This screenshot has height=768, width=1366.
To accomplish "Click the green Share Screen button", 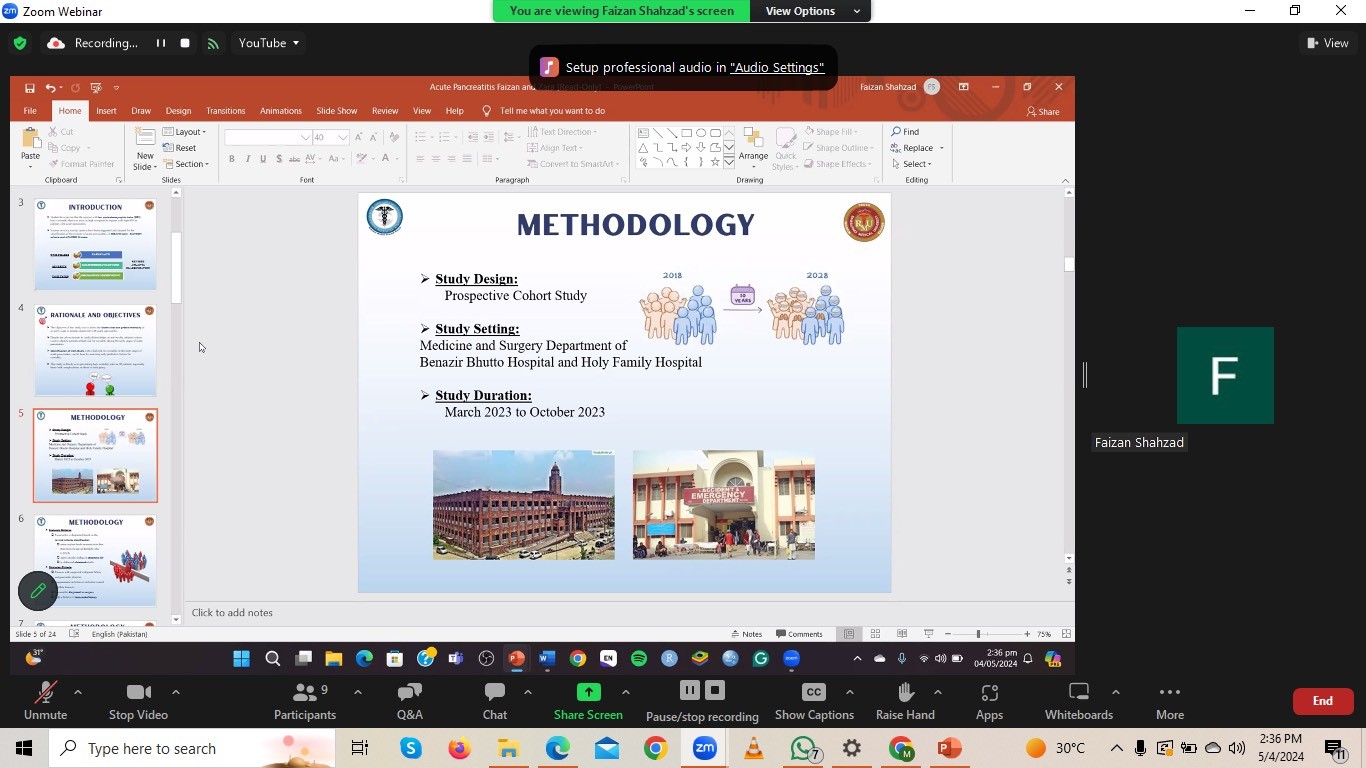I will pos(588,701).
